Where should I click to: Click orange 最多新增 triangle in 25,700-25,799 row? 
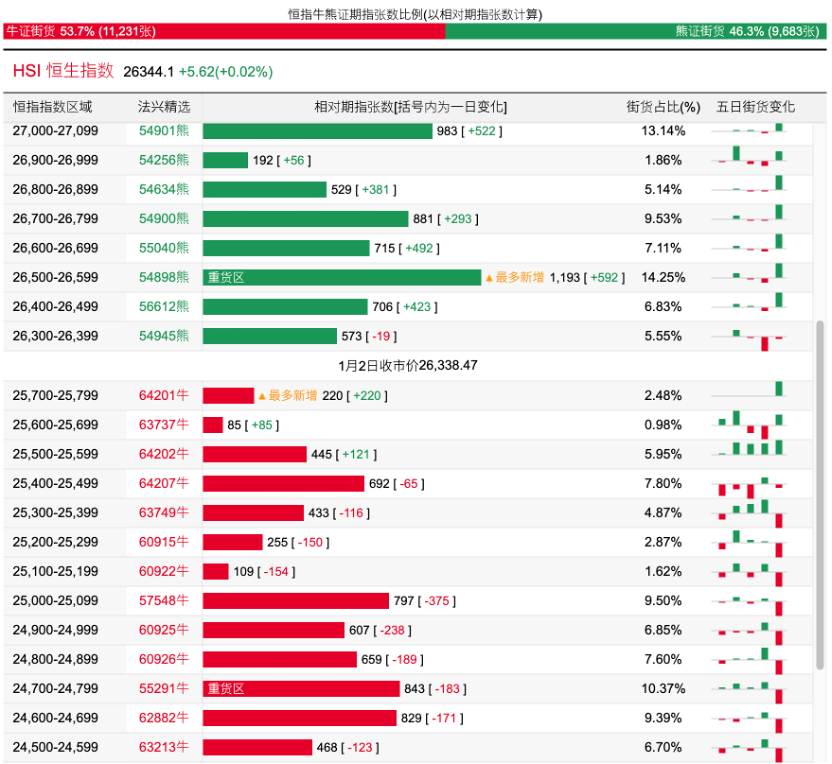click(263, 396)
